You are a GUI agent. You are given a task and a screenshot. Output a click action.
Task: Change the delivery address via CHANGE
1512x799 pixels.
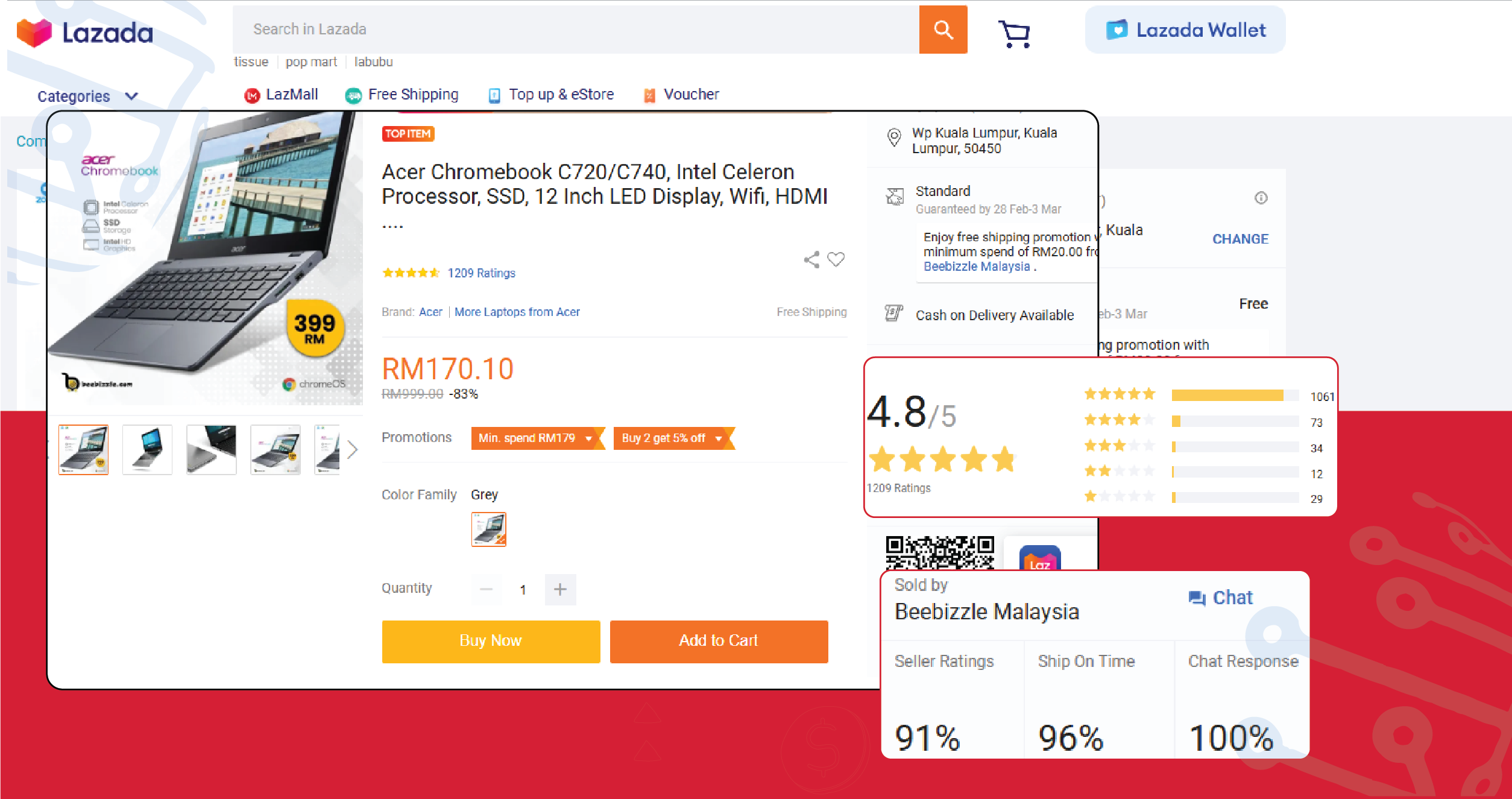pos(1240,239)
